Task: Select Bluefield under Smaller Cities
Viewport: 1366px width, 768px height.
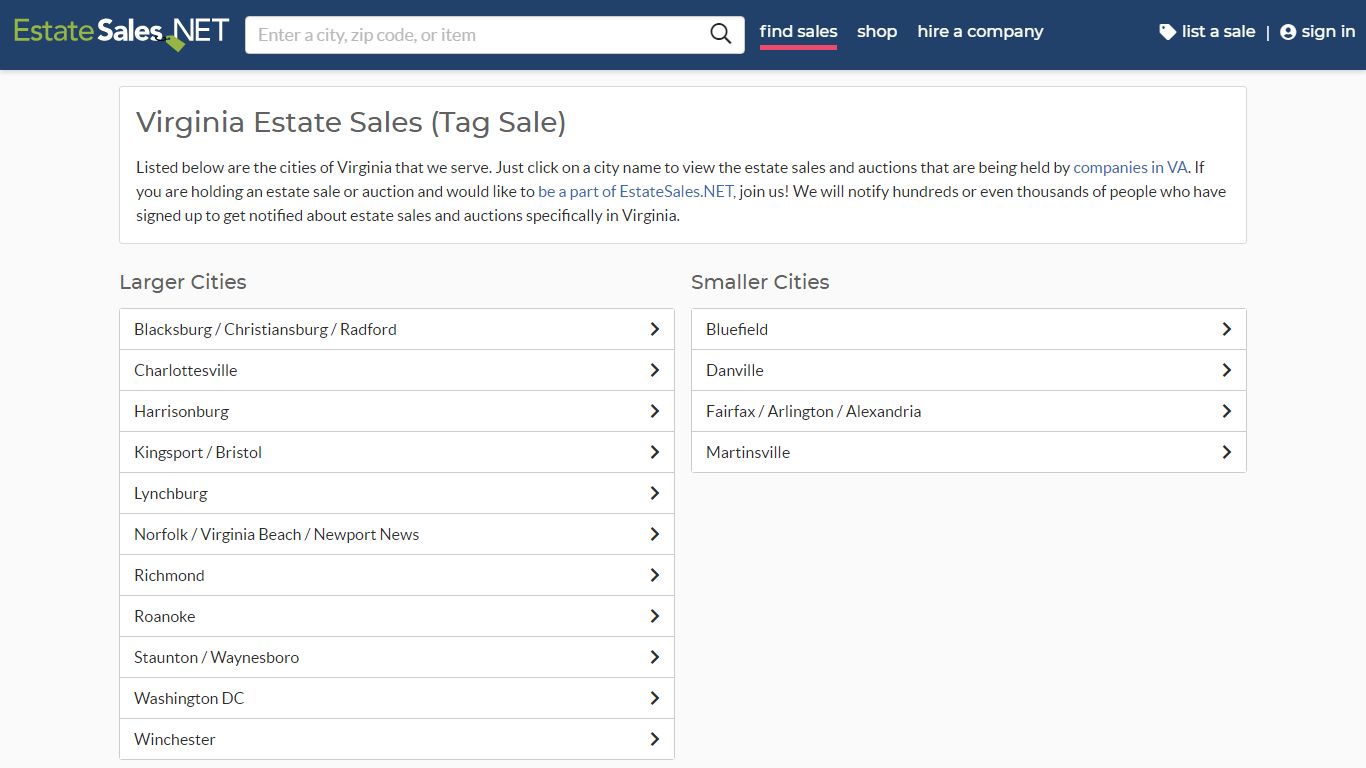Action: tap(969, 329)
